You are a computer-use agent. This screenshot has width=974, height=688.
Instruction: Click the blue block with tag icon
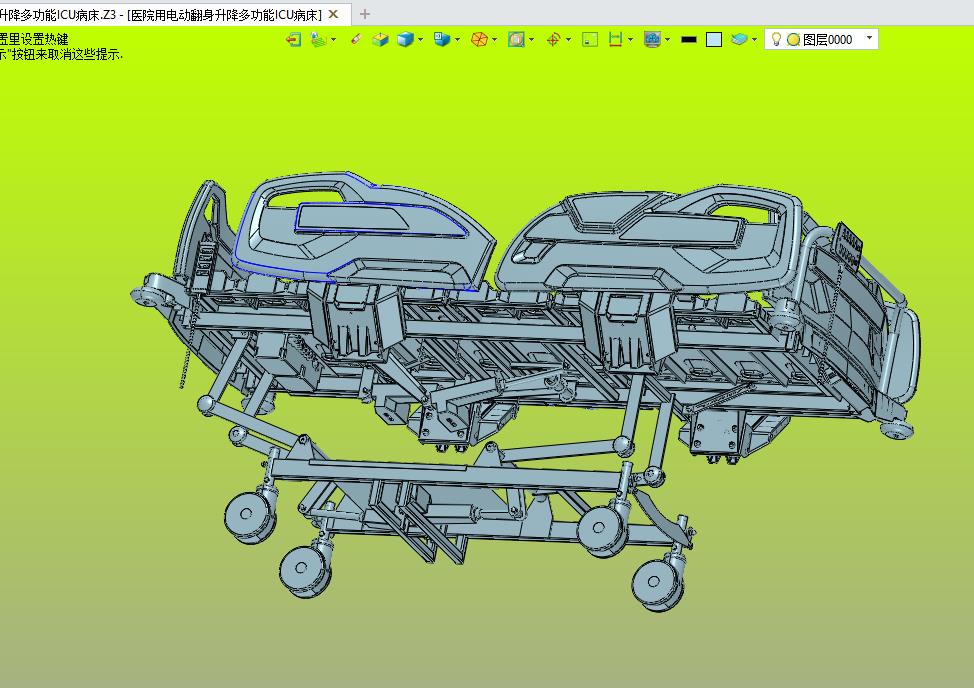click(442, 40)
